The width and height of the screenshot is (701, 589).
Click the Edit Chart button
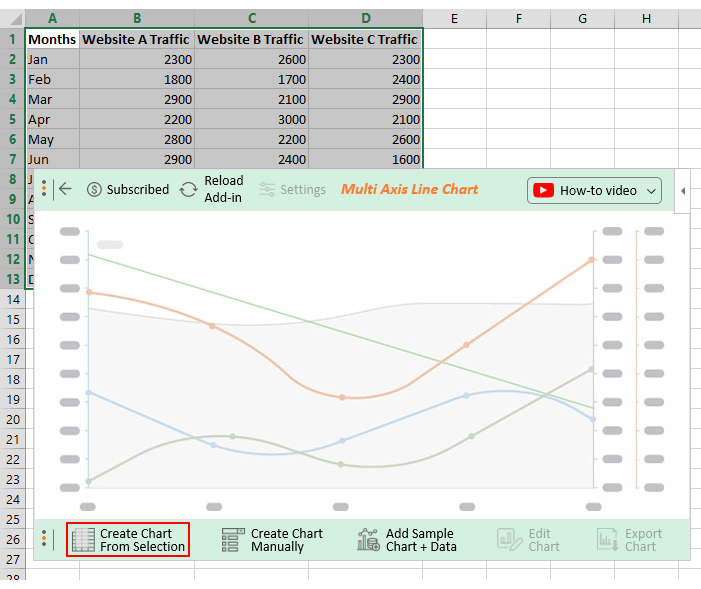528,540
